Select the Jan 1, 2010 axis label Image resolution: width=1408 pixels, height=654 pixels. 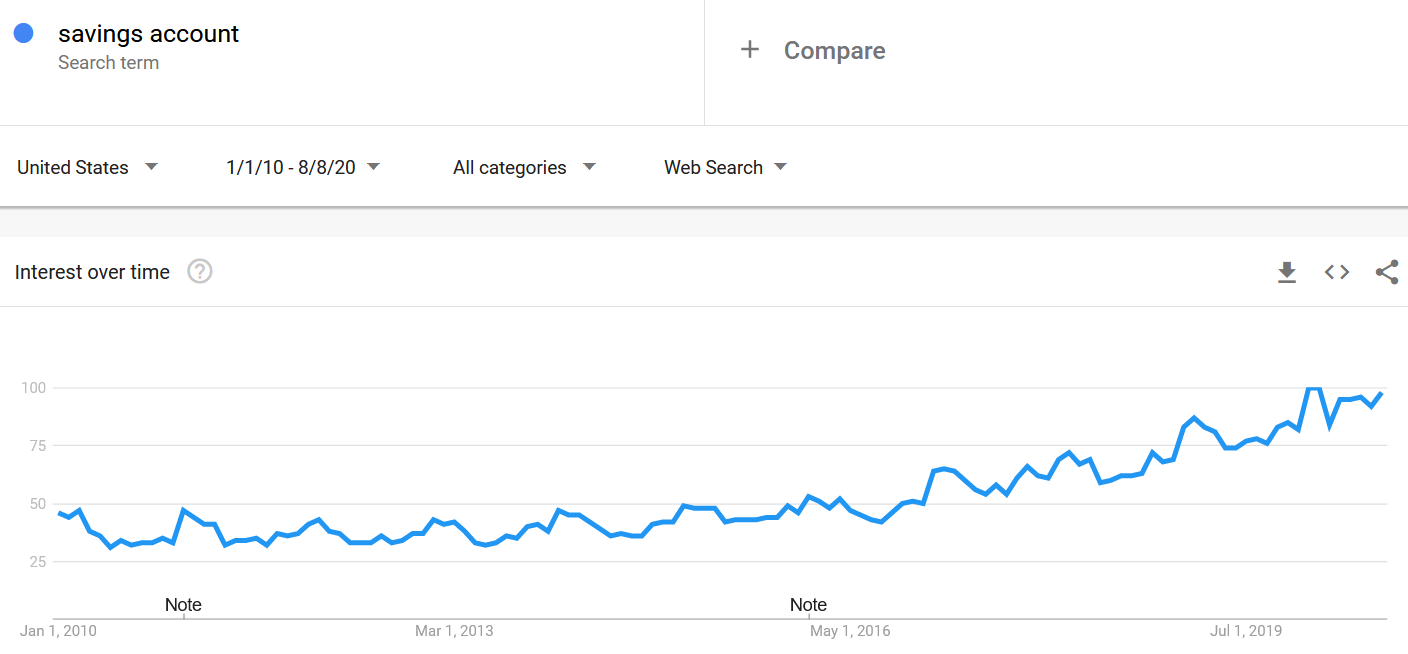tap(59, 631)
